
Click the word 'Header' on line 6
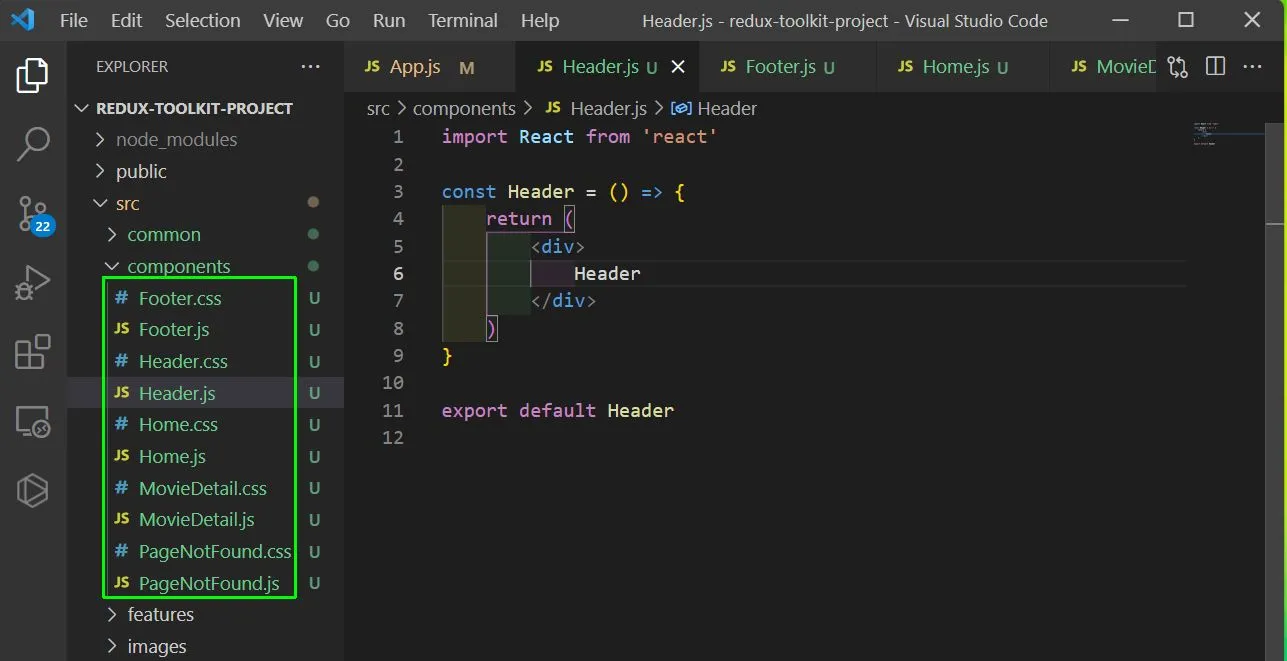607,273
